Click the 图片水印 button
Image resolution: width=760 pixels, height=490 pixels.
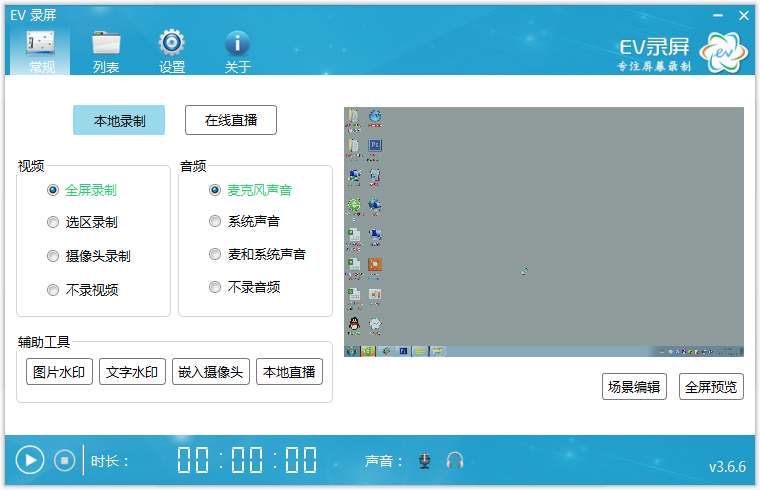click(59, 372)
